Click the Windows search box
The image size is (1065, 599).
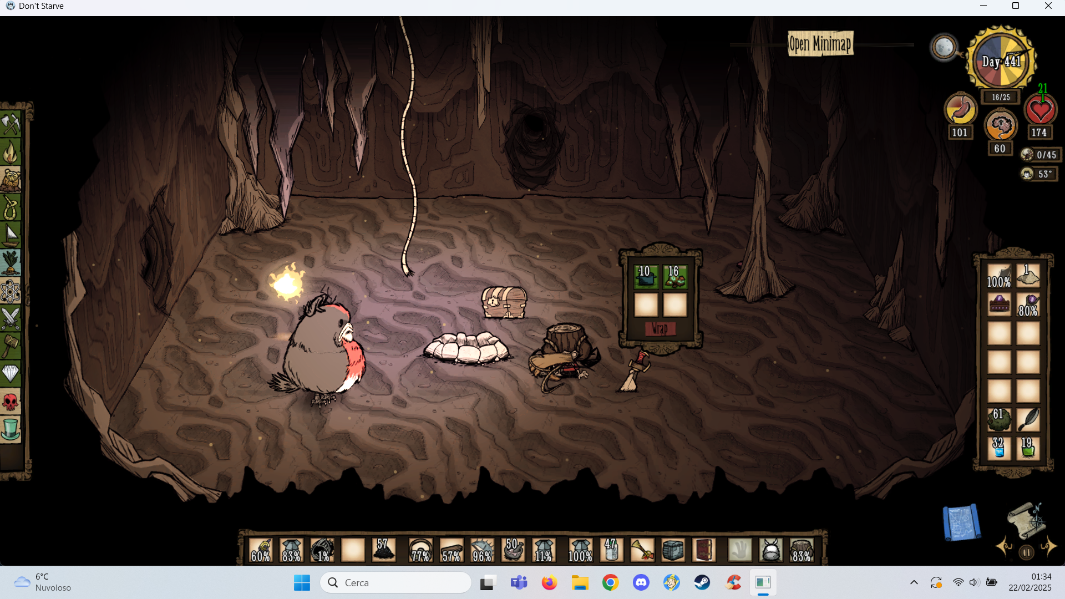[395, 581]
